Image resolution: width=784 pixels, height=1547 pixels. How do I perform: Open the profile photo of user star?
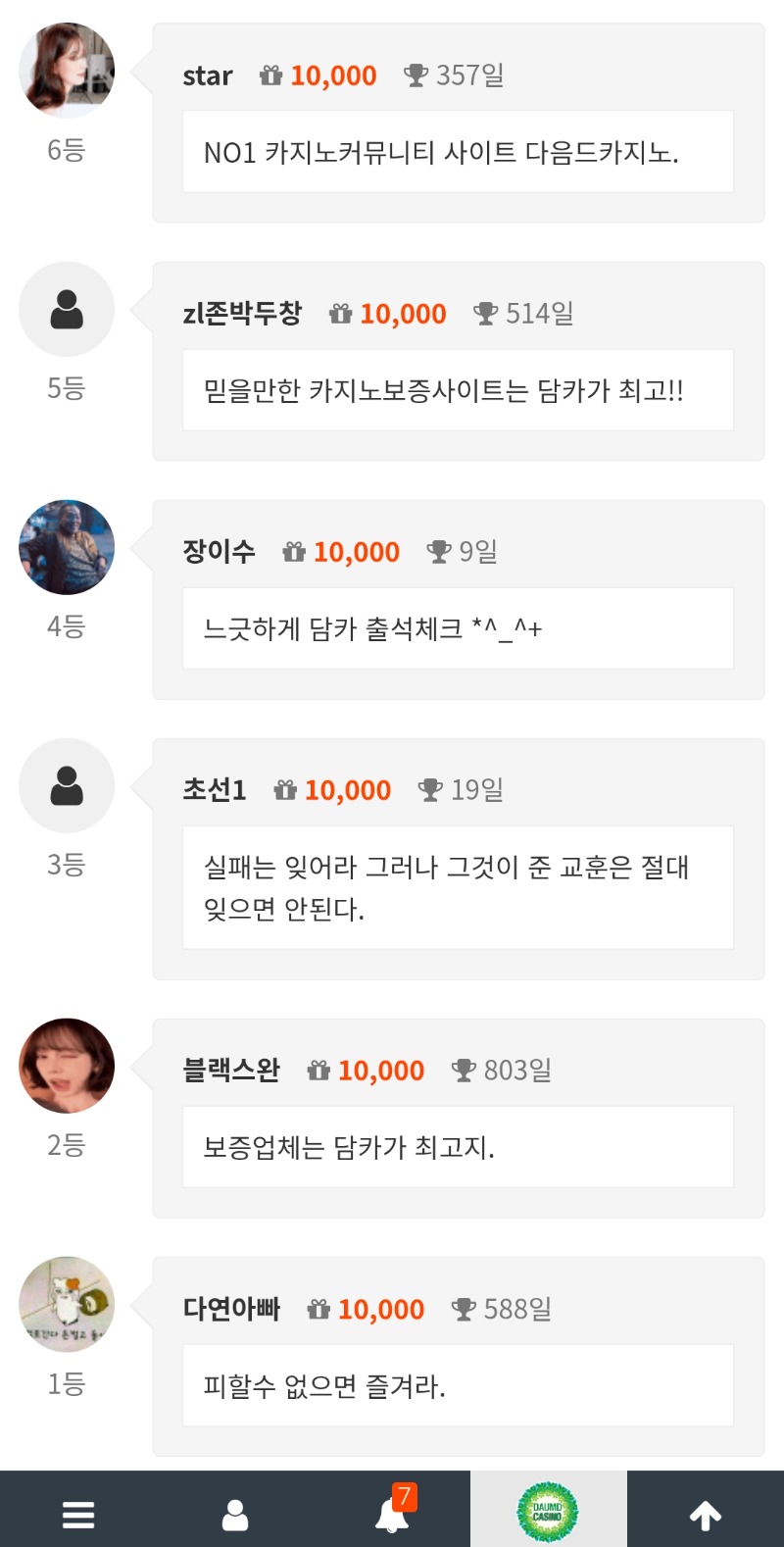coord(67,71)
